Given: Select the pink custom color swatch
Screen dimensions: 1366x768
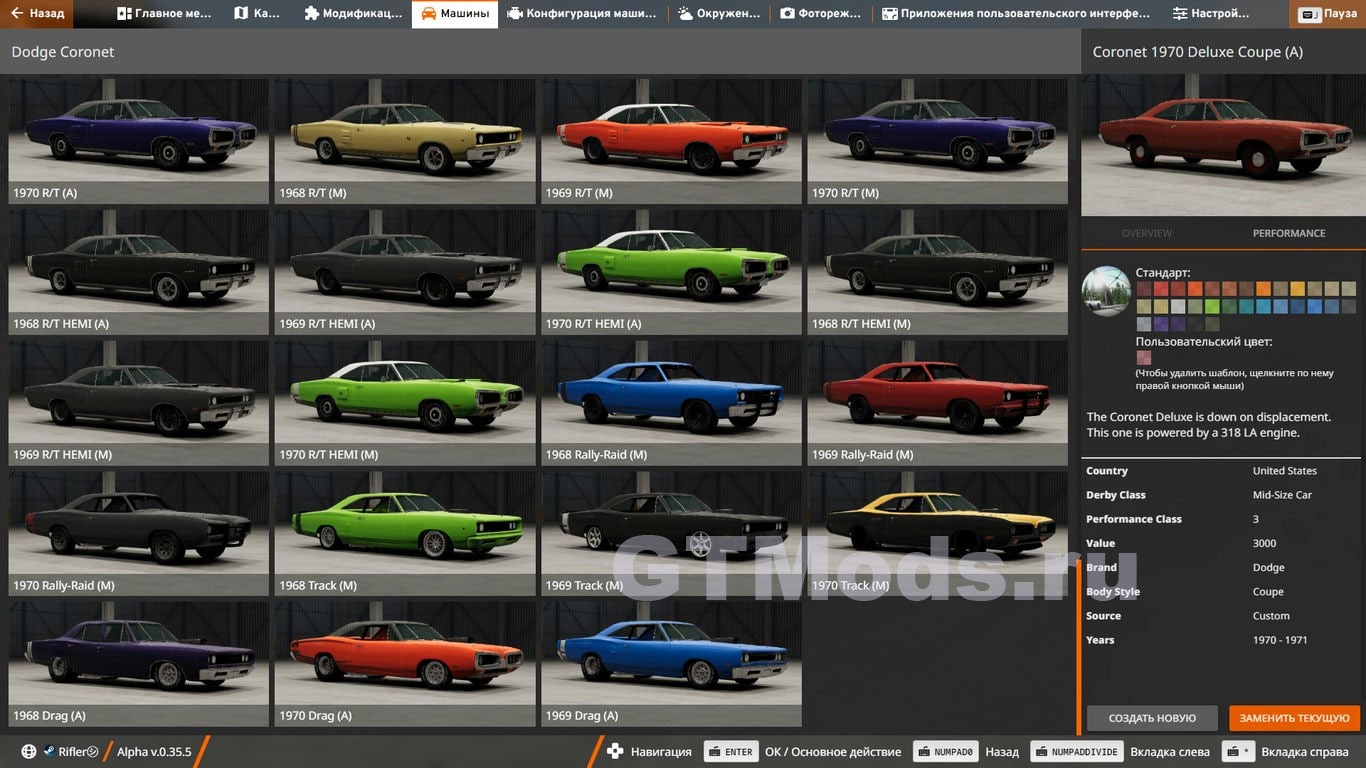Looking at the screenshot, I should [1144, 357].
